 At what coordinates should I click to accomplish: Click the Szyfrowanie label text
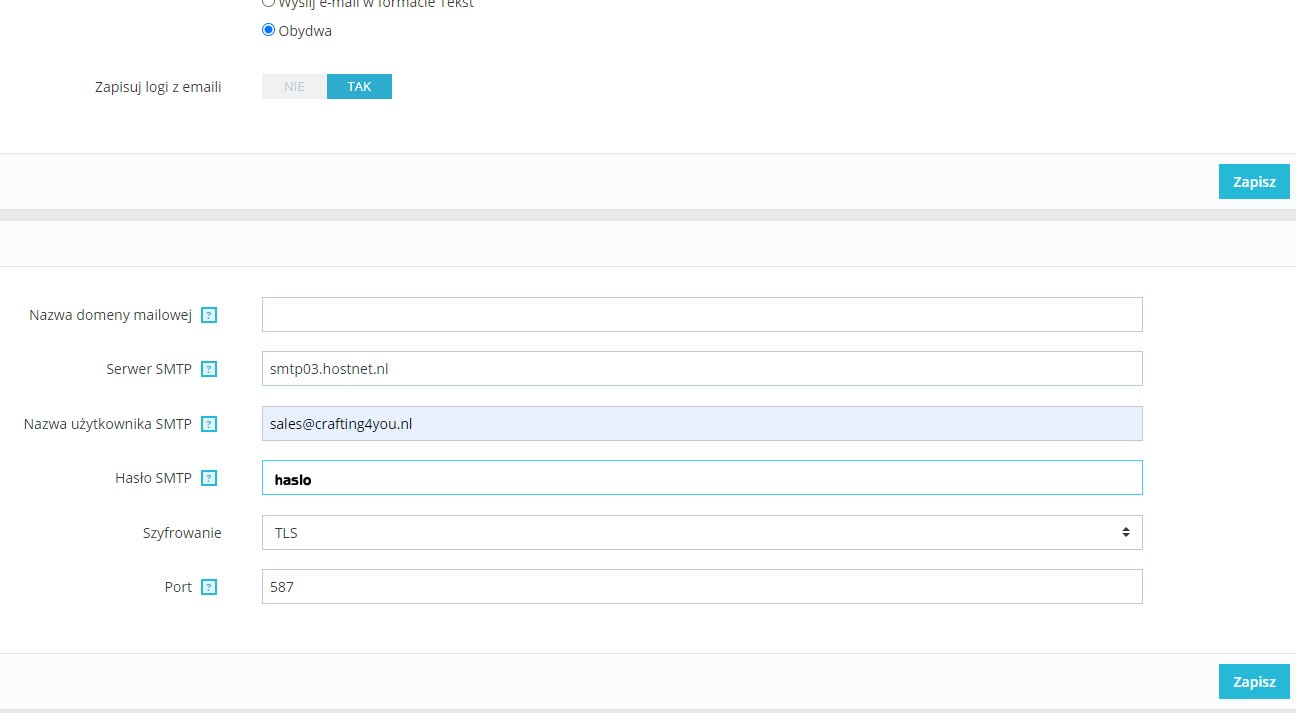tap(182, 533)
